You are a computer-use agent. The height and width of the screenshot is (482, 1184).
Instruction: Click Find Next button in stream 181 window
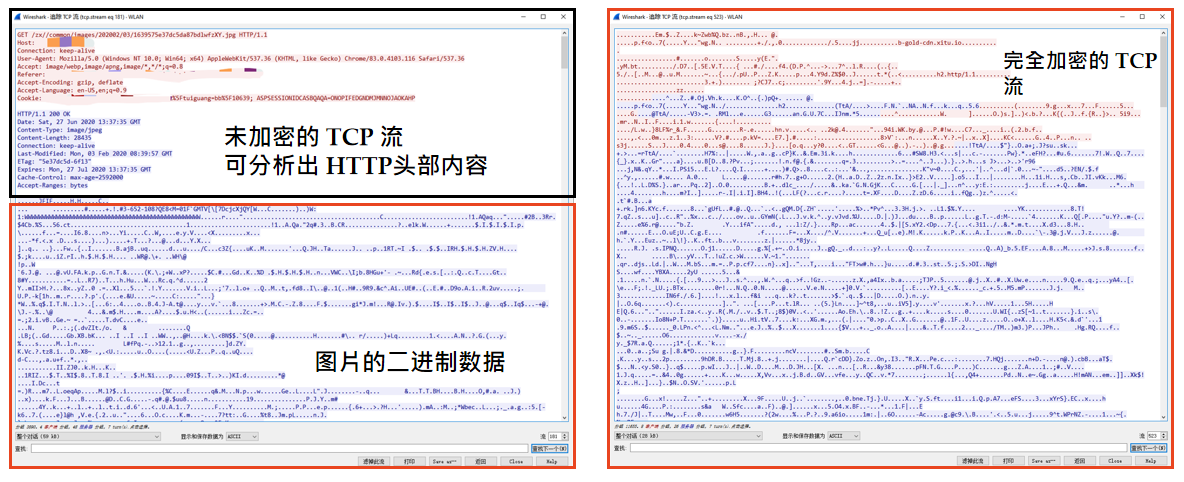click(x=549, y=449)
